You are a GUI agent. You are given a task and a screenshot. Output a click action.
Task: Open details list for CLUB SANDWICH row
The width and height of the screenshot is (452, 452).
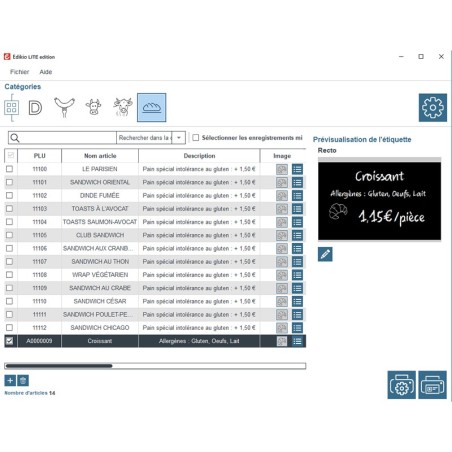(297, 235)
